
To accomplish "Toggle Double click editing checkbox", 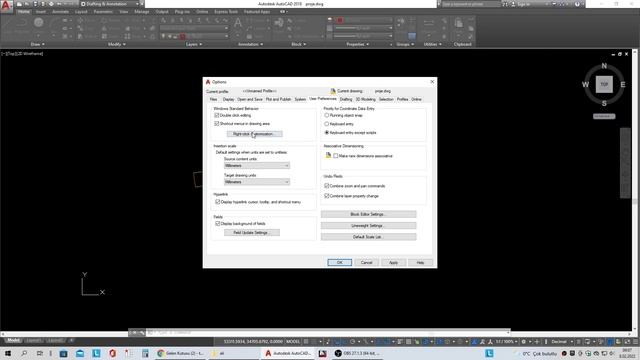I will (x=217, y=116).
